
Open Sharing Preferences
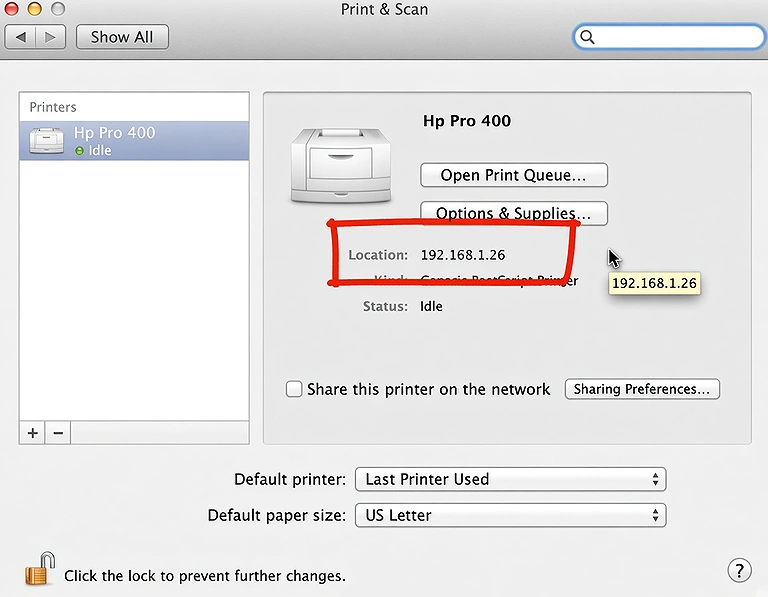642,389
